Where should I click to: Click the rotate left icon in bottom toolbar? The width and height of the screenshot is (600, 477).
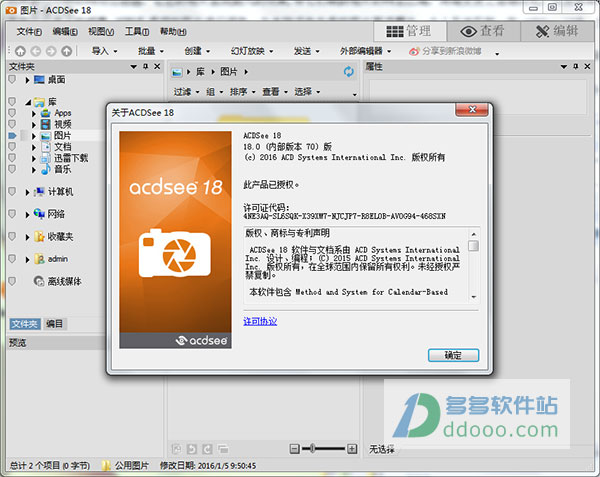(x=192, y=449)
